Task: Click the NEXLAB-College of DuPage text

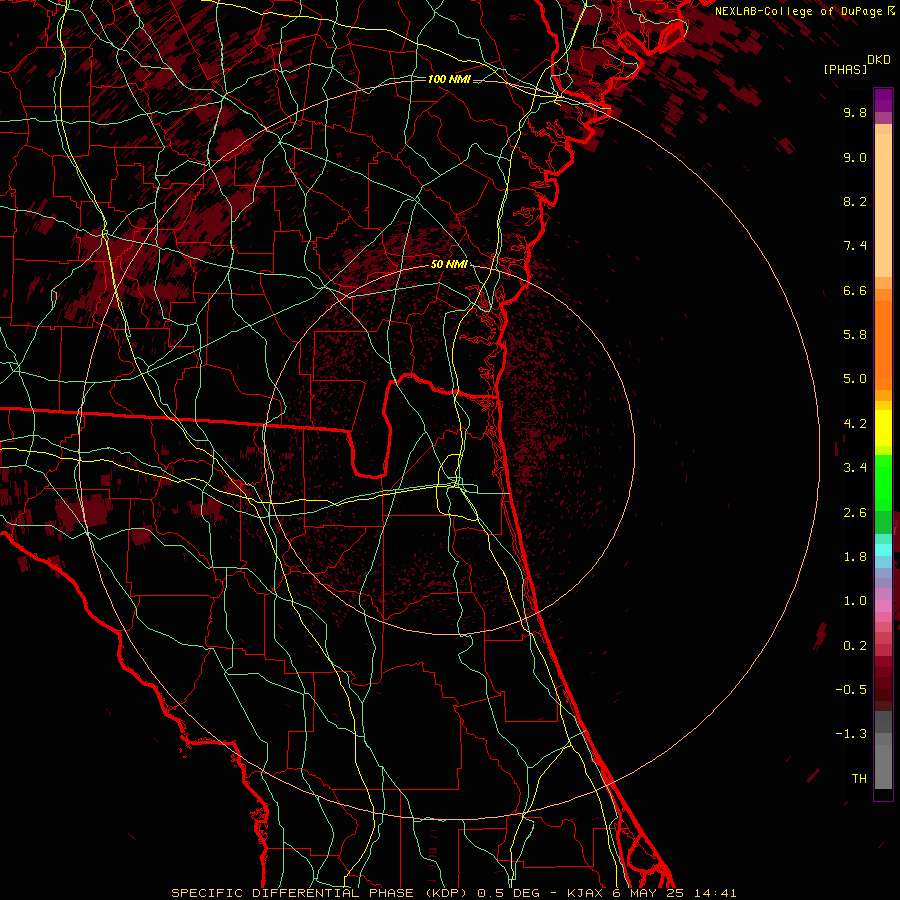Action: [x=797, y=11]
